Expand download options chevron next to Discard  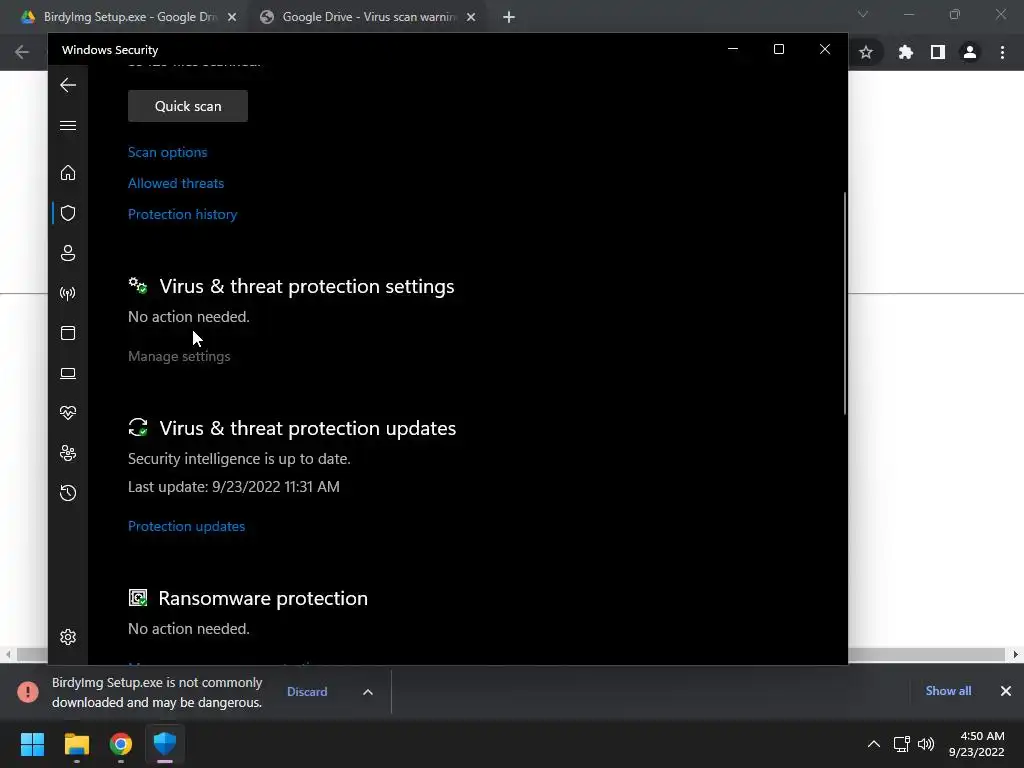click(368, 692)
